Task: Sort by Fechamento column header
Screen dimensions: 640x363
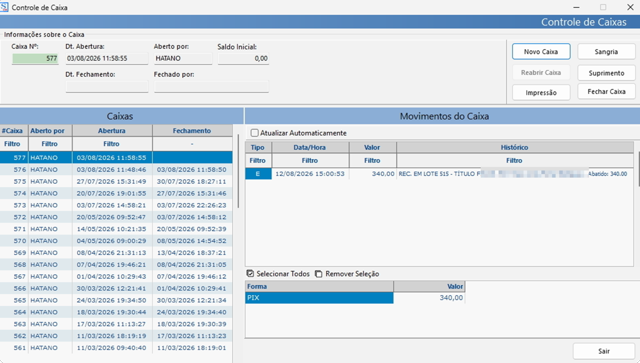Action: pos(192,131)
